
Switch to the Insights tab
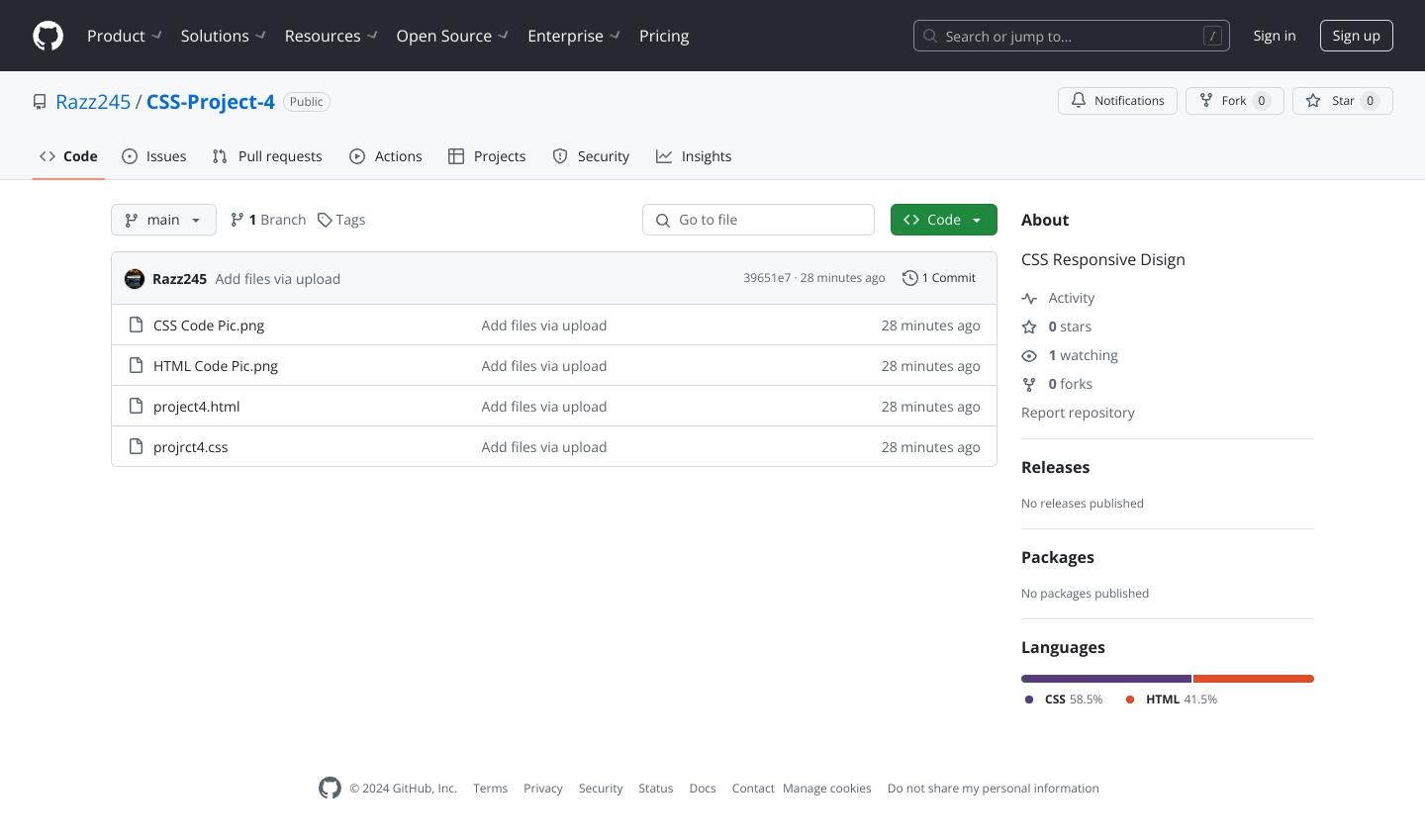click(x=694, y=156)
